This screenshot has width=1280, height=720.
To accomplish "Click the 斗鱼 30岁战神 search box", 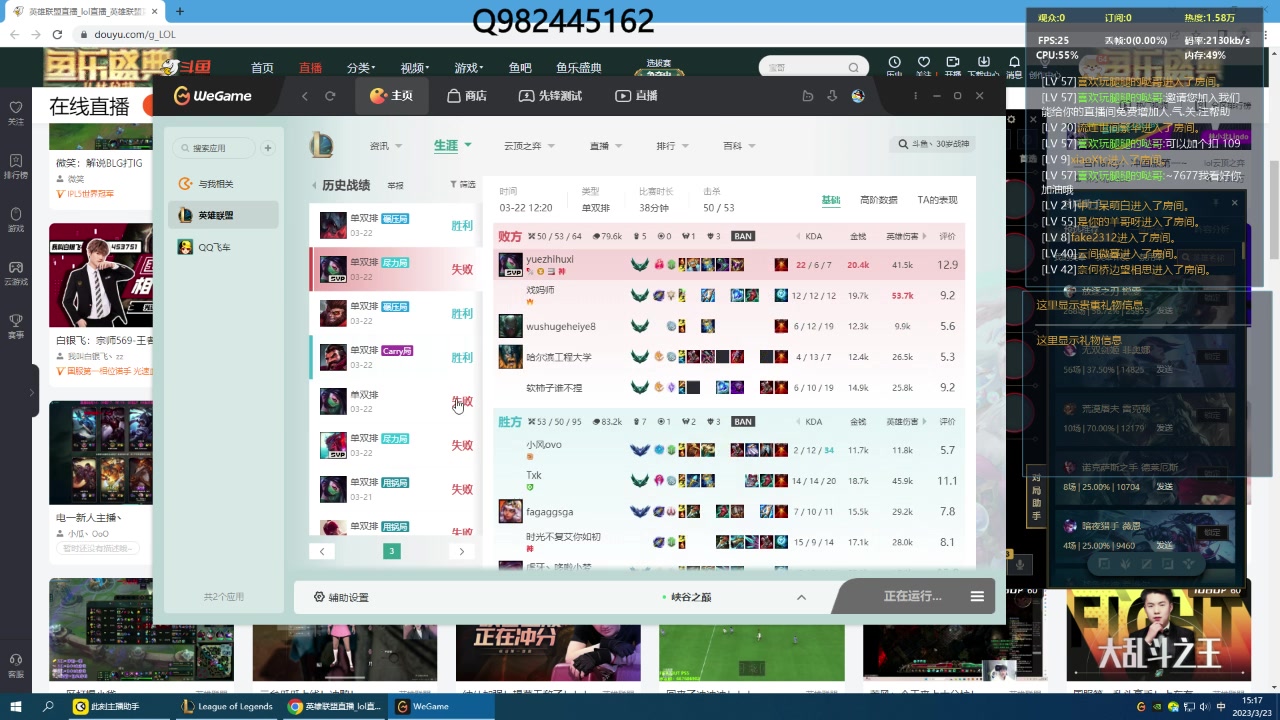I will [x=933, y=145].
